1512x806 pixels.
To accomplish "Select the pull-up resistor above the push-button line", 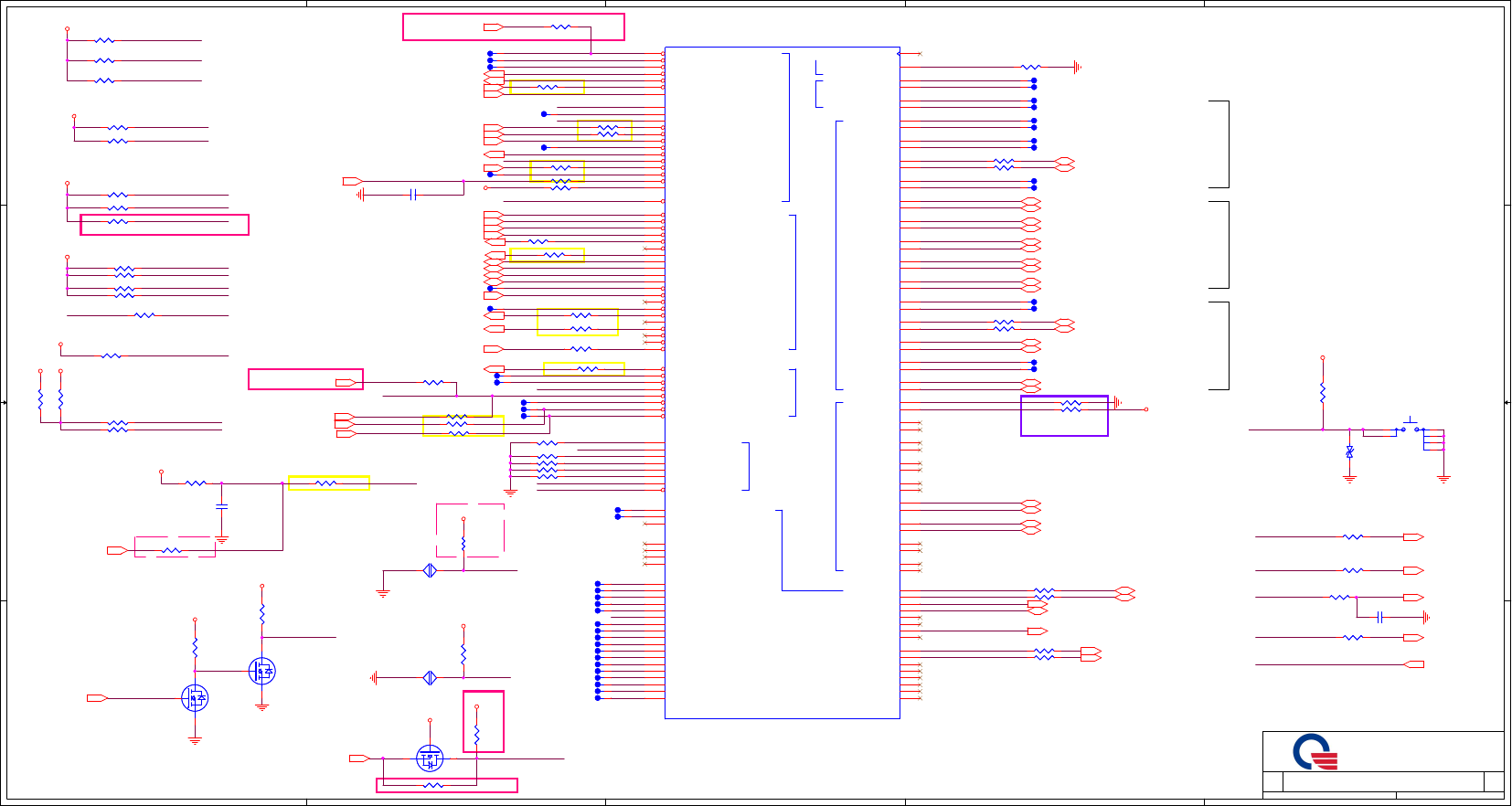I will pos(1323,393).
